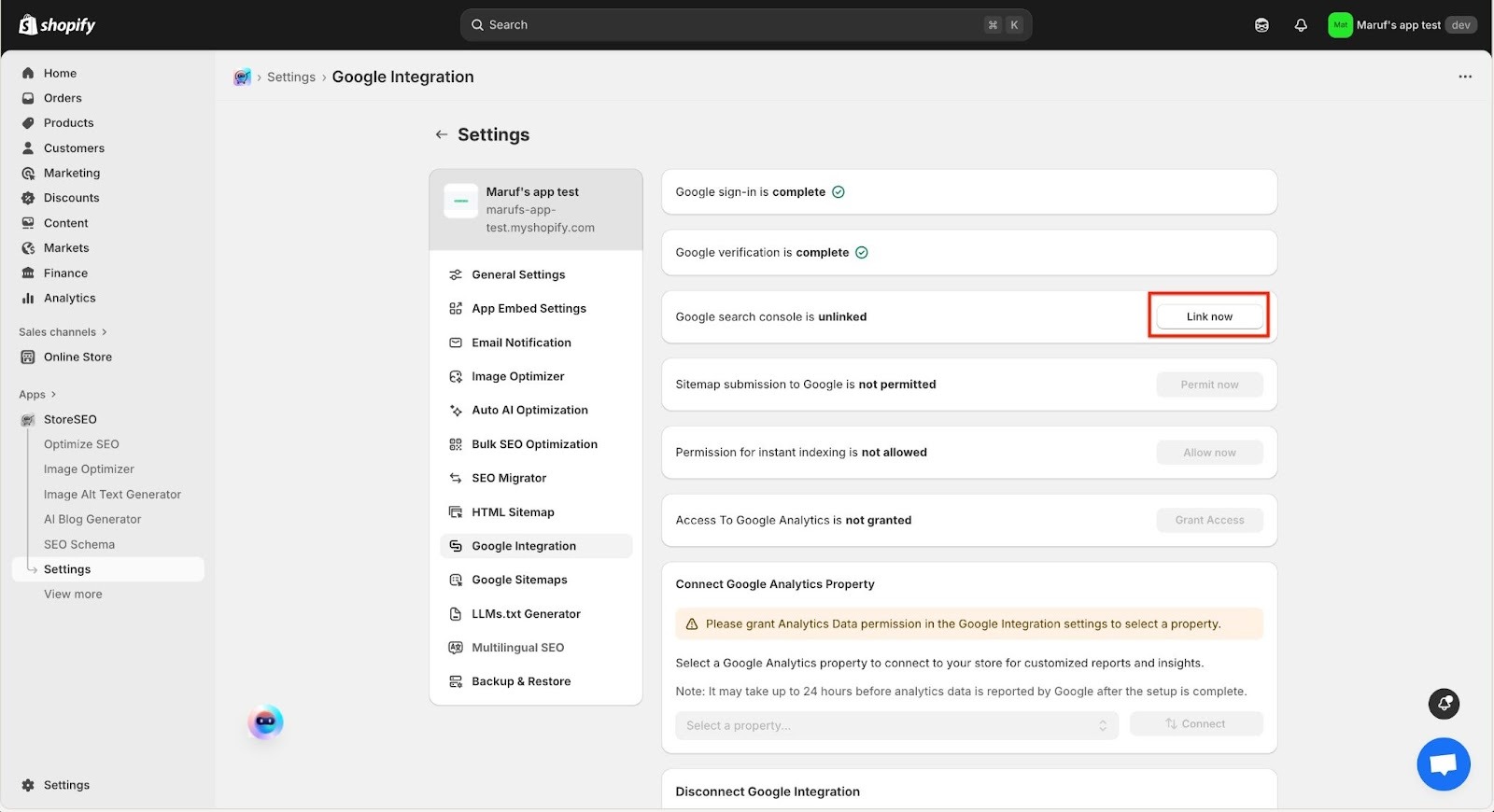Image resolution: width=1494 pixels, height=812 pixels.
Task: Click View more under StoreSEO
Action: tap(73, 595)
